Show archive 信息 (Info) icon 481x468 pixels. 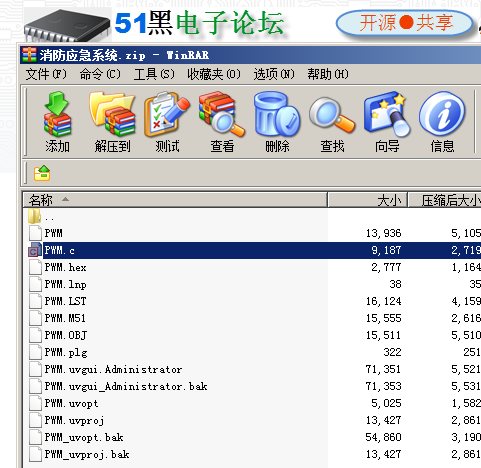442,122
